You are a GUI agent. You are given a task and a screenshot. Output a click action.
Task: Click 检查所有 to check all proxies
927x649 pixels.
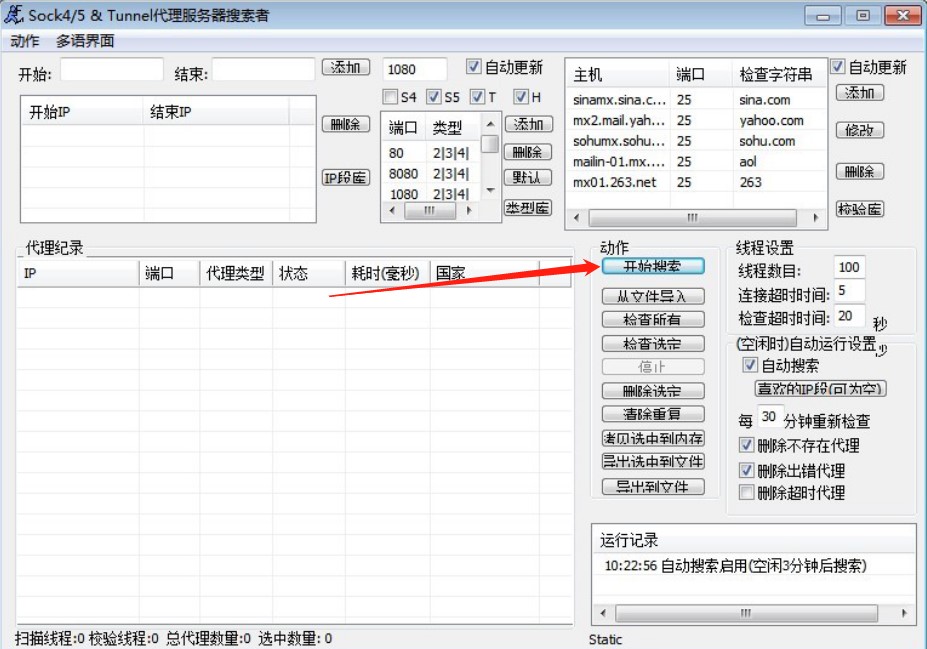coord(651,320)
